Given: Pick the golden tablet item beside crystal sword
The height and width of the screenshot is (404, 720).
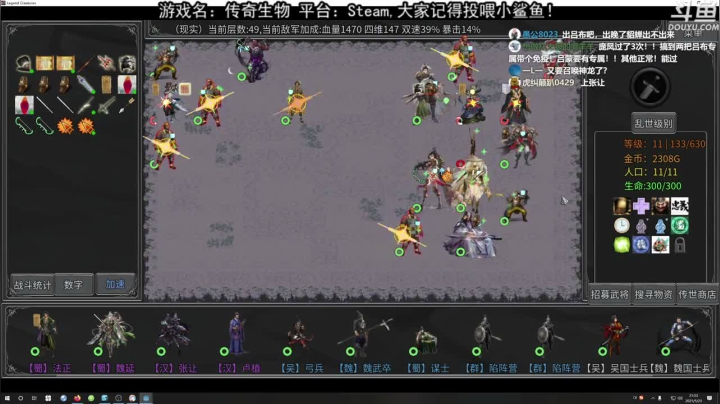Looking at the screenshot, I should pos(106,84).
